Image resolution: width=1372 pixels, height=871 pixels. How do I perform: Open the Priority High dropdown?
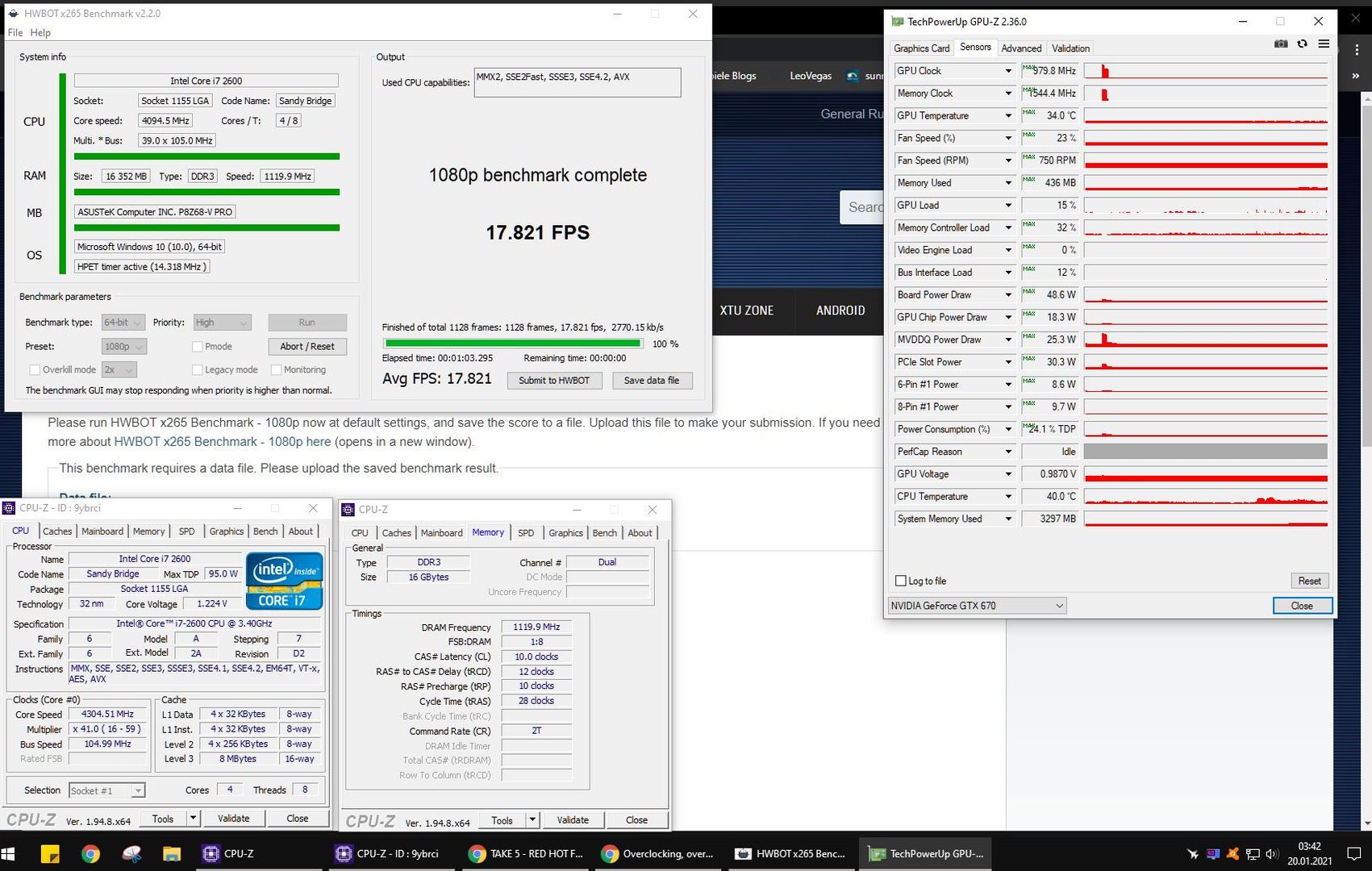coord(222,323)
